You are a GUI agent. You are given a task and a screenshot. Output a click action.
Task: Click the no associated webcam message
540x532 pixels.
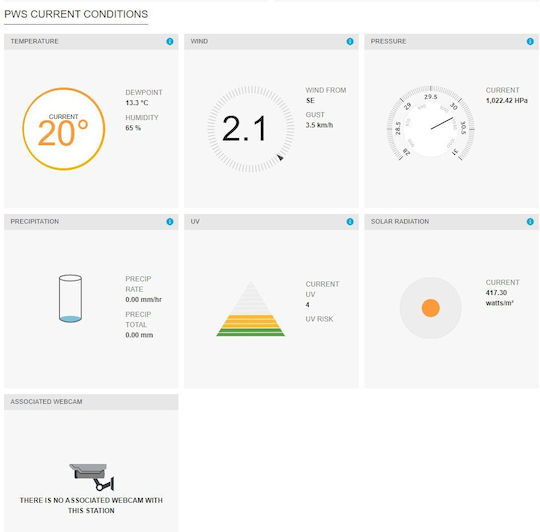[91, 505]
